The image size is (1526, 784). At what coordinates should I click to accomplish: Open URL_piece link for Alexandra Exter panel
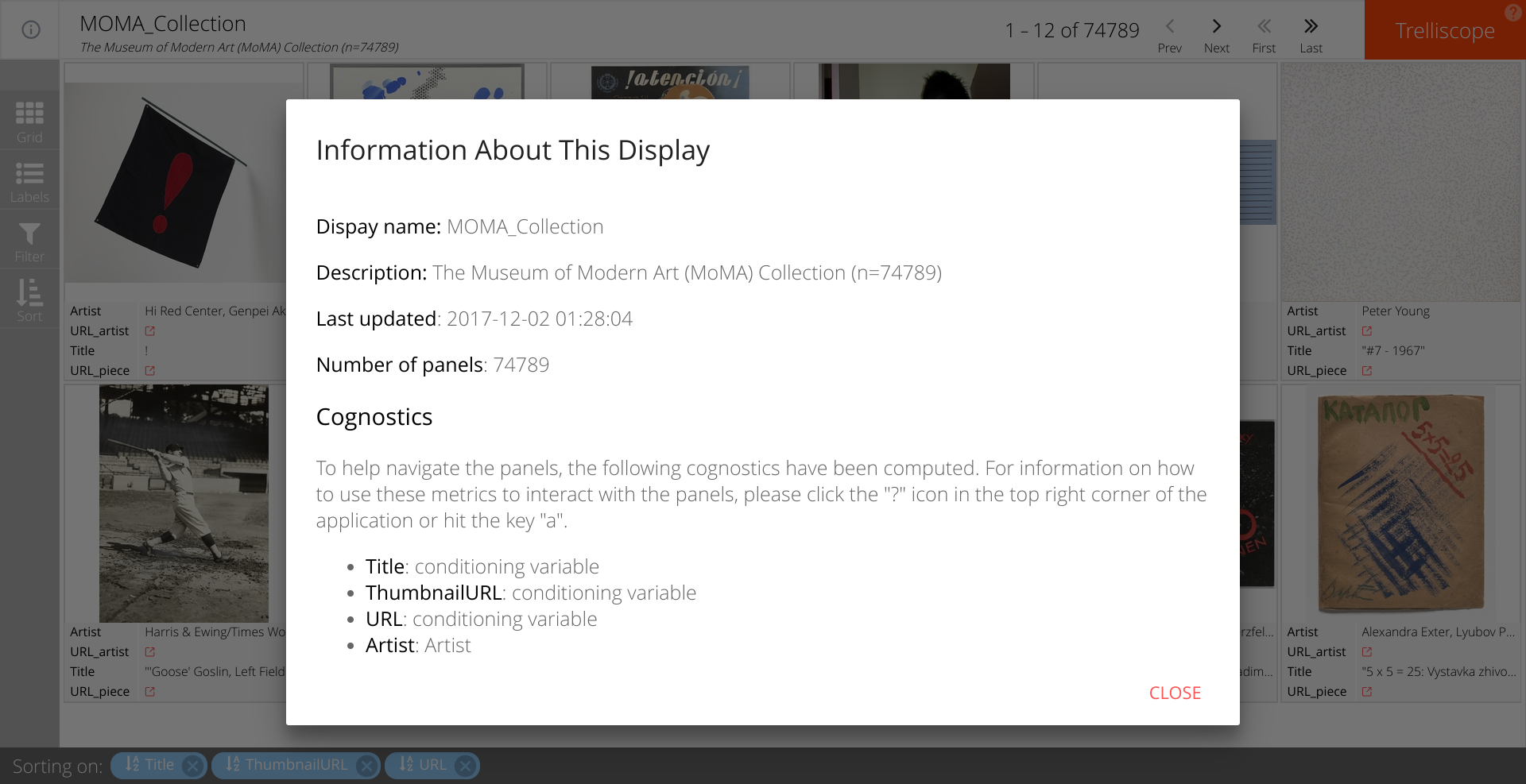[1367, 692]
